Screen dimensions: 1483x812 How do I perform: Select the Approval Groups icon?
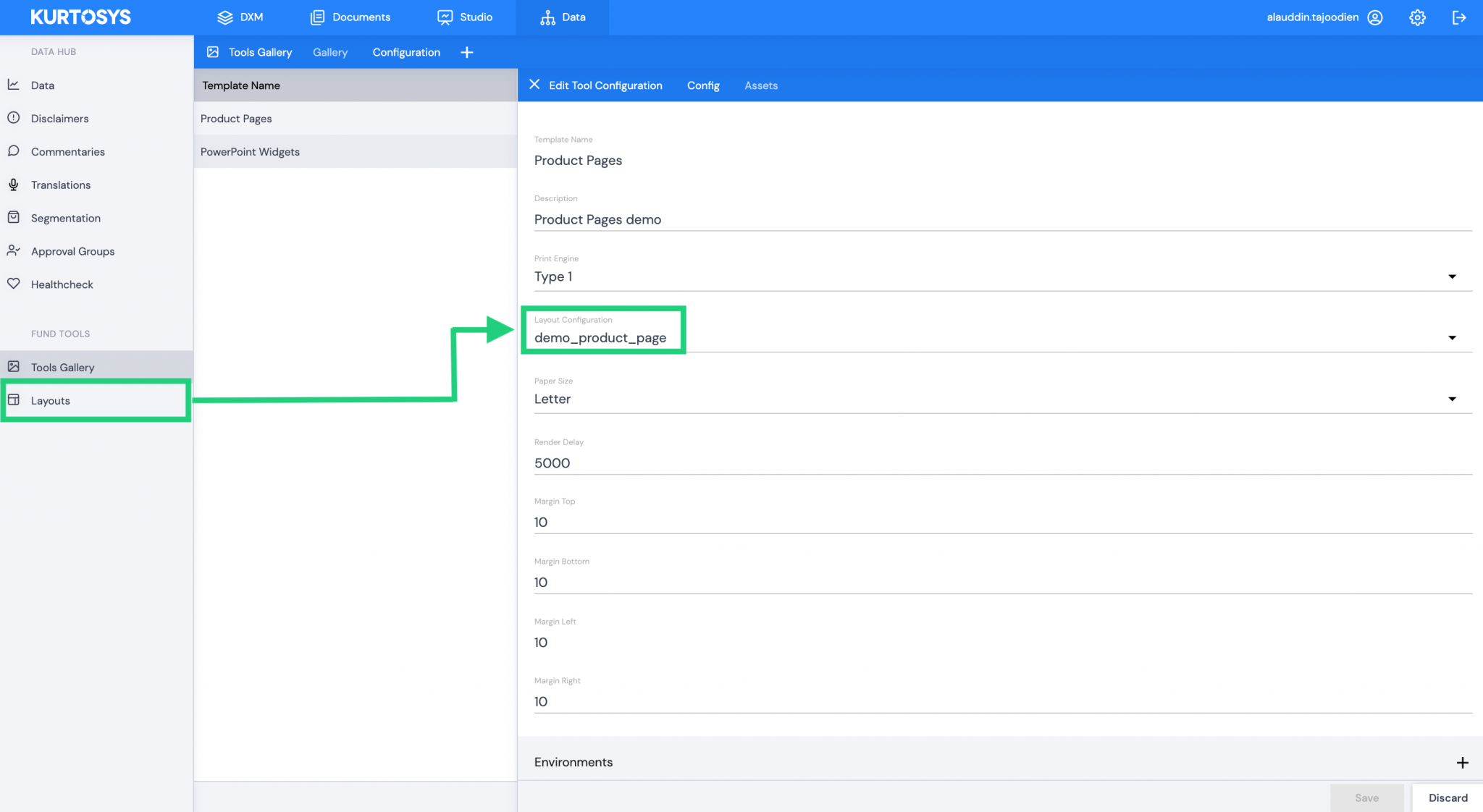point(14,250)
